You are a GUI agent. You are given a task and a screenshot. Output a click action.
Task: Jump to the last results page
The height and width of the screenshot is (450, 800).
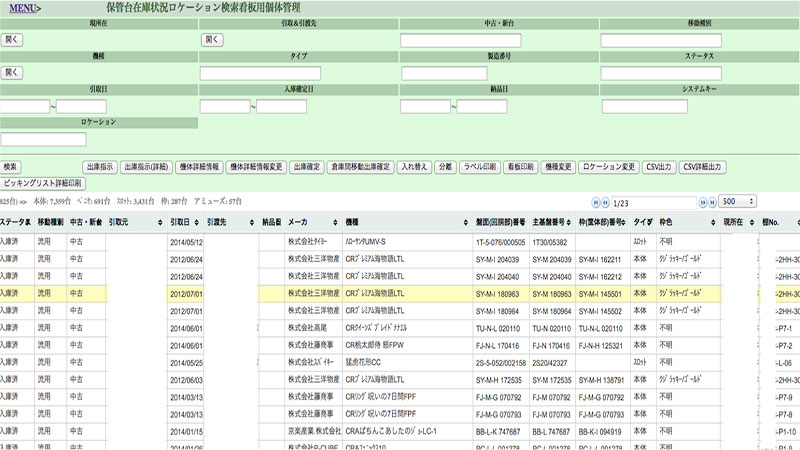point(712,203)
